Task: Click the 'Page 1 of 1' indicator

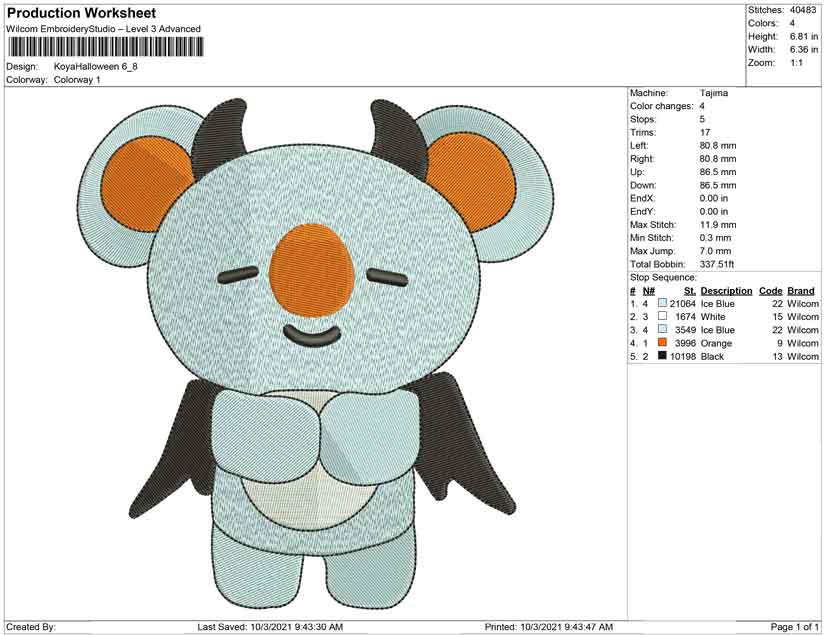Action: (794, 627)
